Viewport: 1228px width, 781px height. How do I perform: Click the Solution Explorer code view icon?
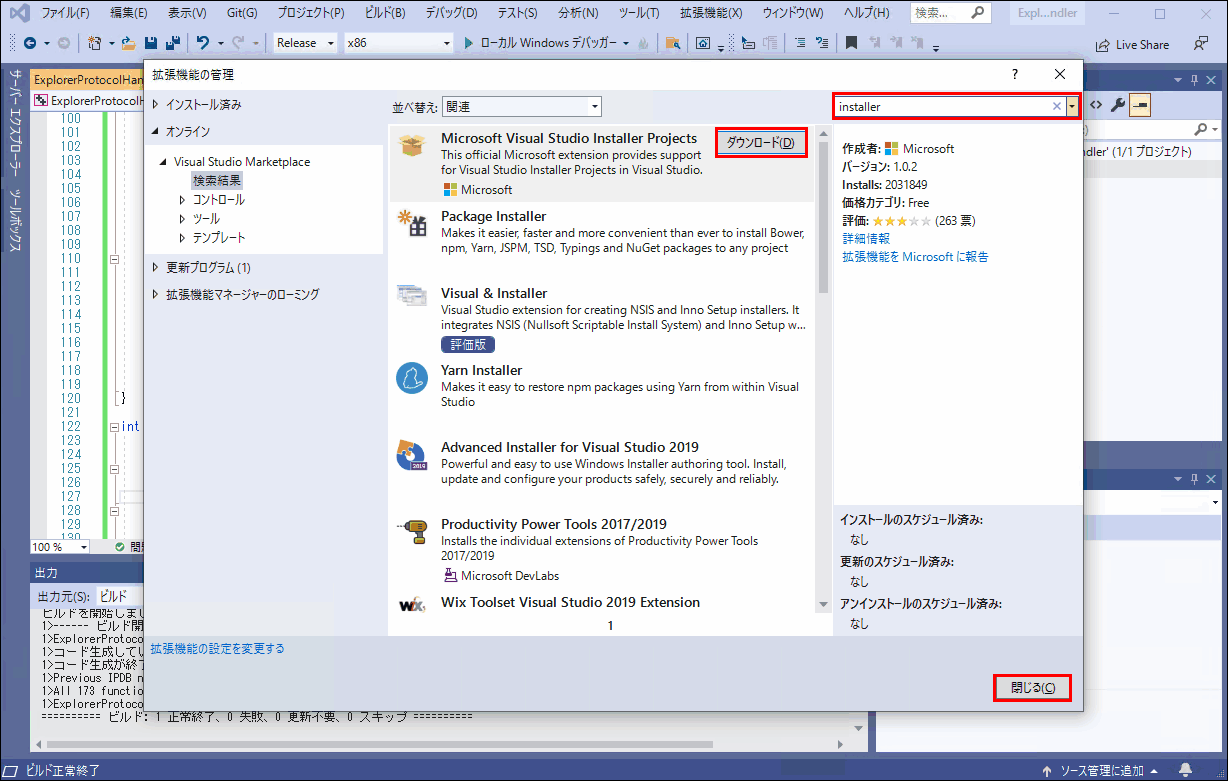1096,104
